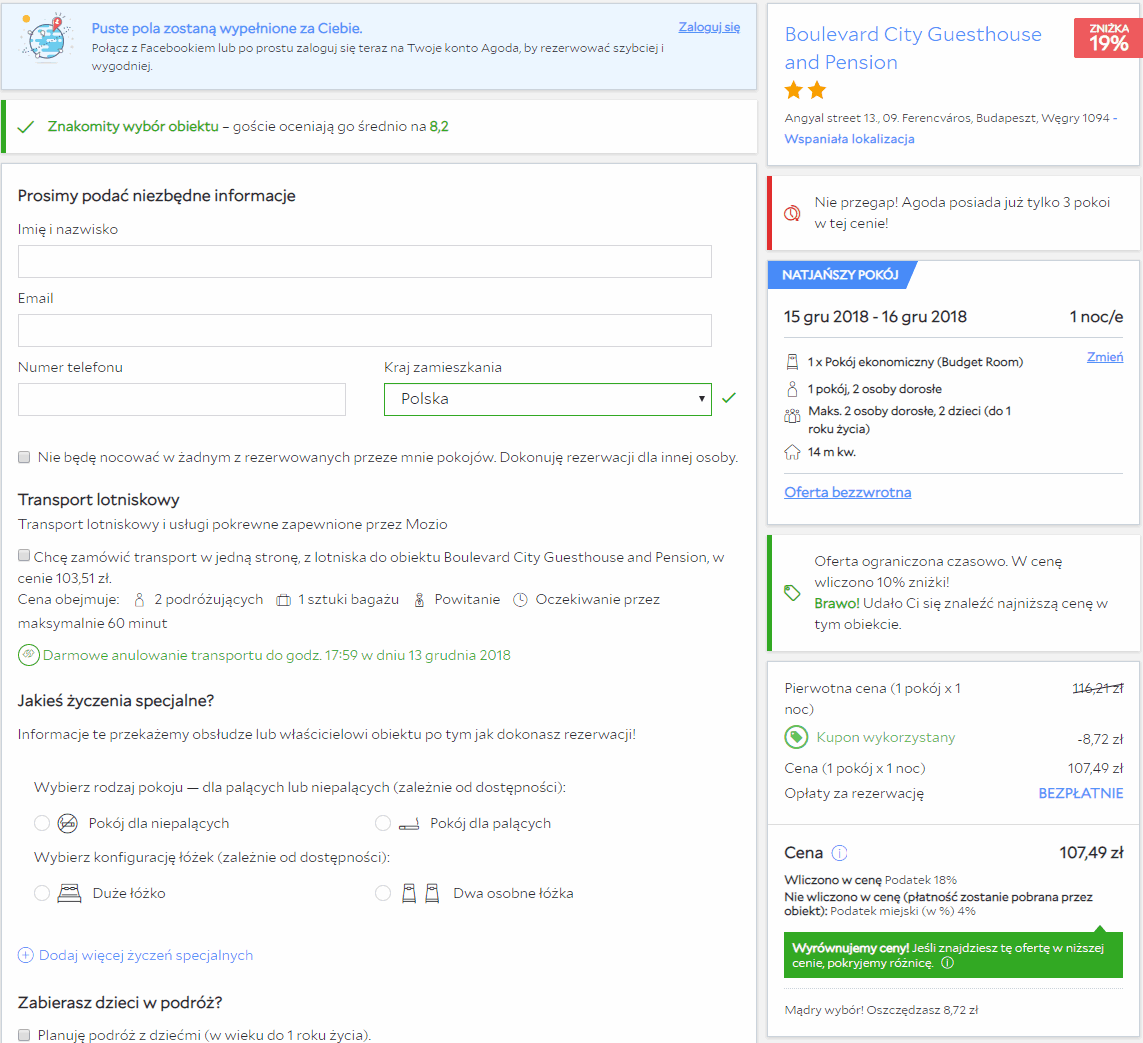Choose Dwa osobne łóżka radio option
1143x1043 pixels.
[x=383, y=893]
